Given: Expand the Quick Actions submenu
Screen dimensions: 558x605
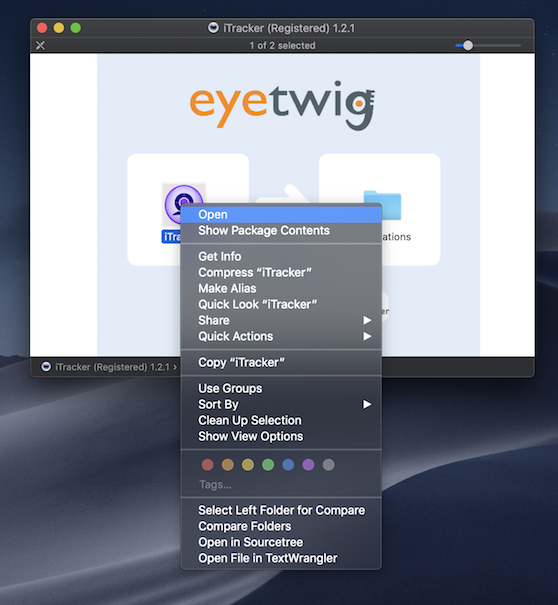Looking at the screenshot, I should click(x=281, y=336).
